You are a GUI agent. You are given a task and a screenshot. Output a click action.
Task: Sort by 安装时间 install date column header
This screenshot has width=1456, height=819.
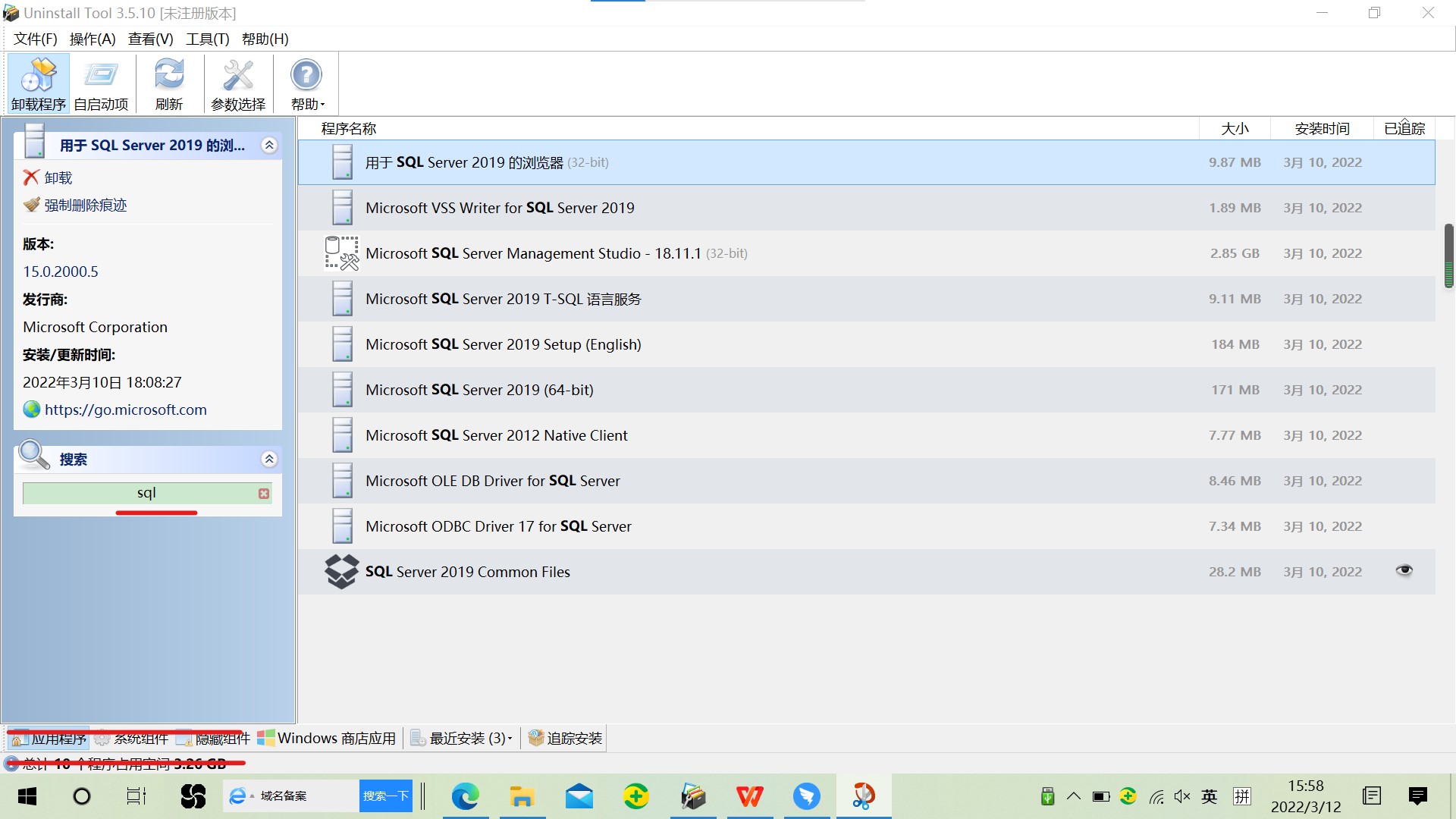tap(1322, 129)
